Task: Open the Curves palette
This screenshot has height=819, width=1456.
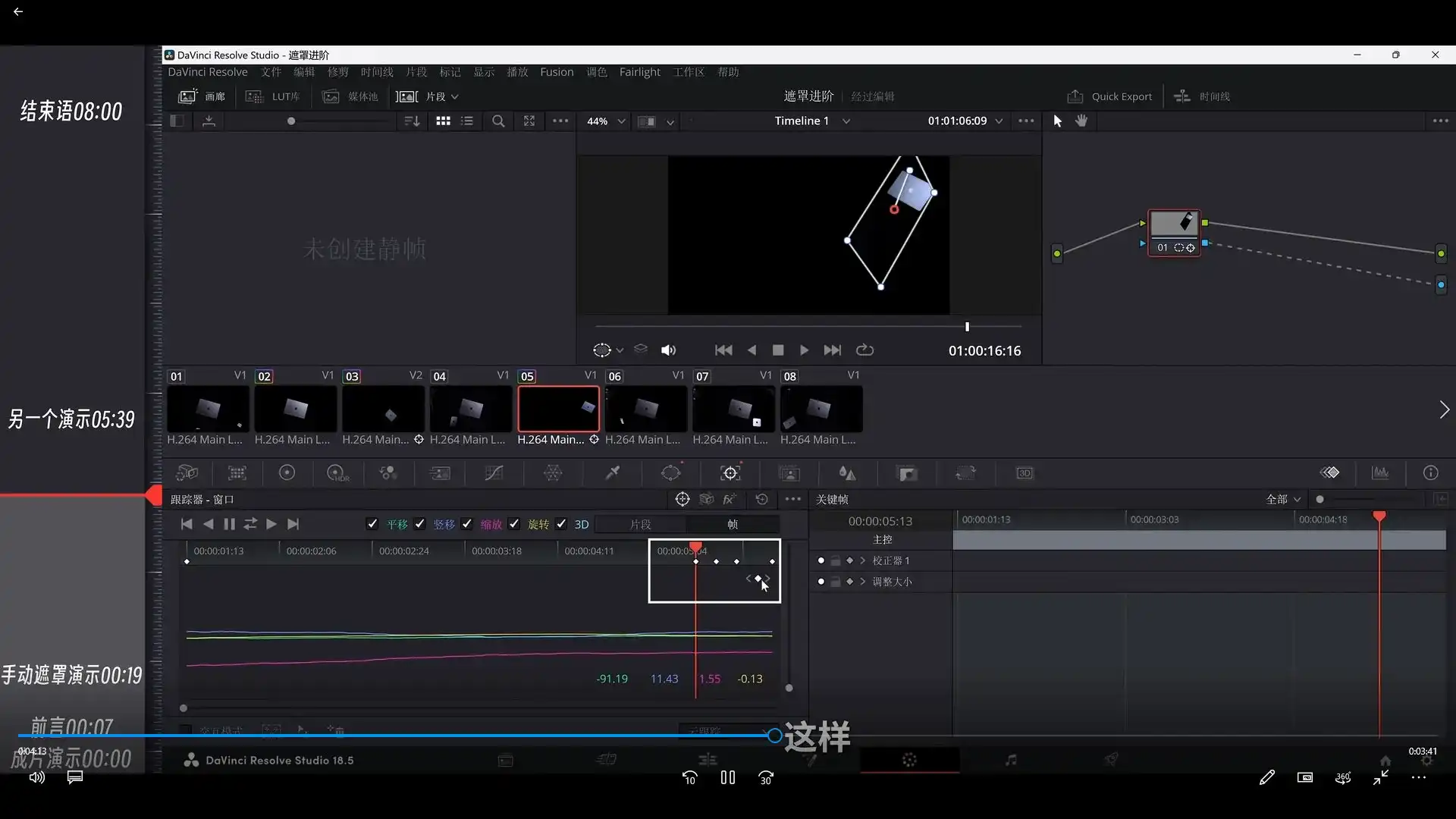Action: click(494, 472)
